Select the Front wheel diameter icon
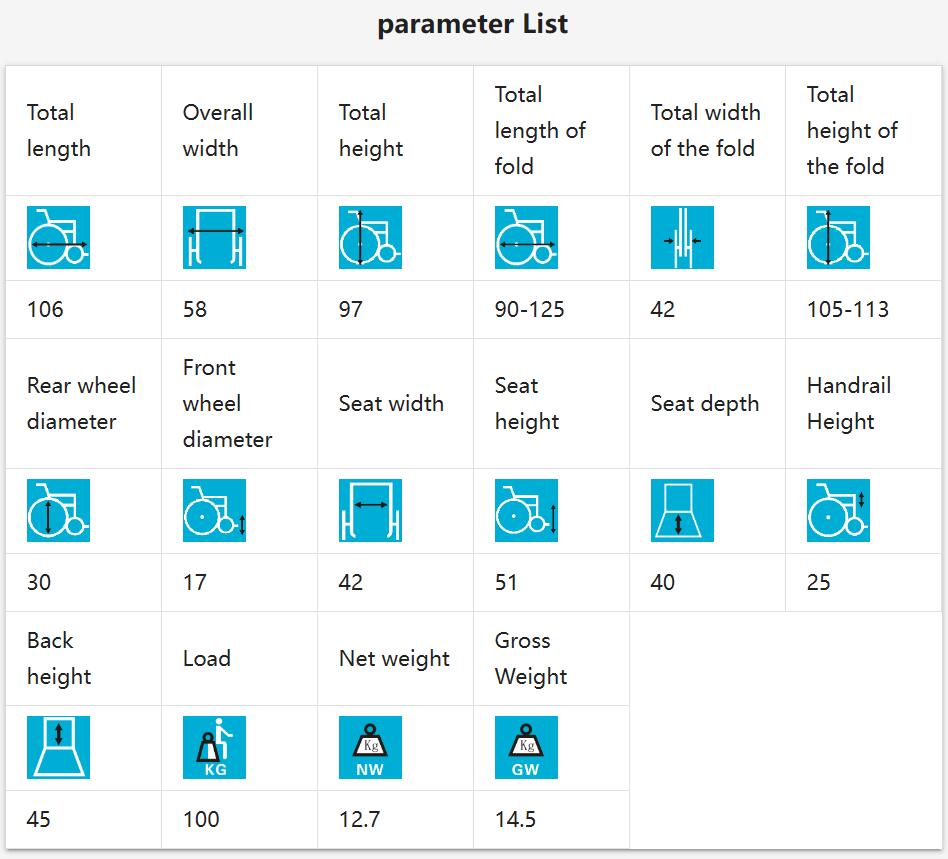 [214, 510]
